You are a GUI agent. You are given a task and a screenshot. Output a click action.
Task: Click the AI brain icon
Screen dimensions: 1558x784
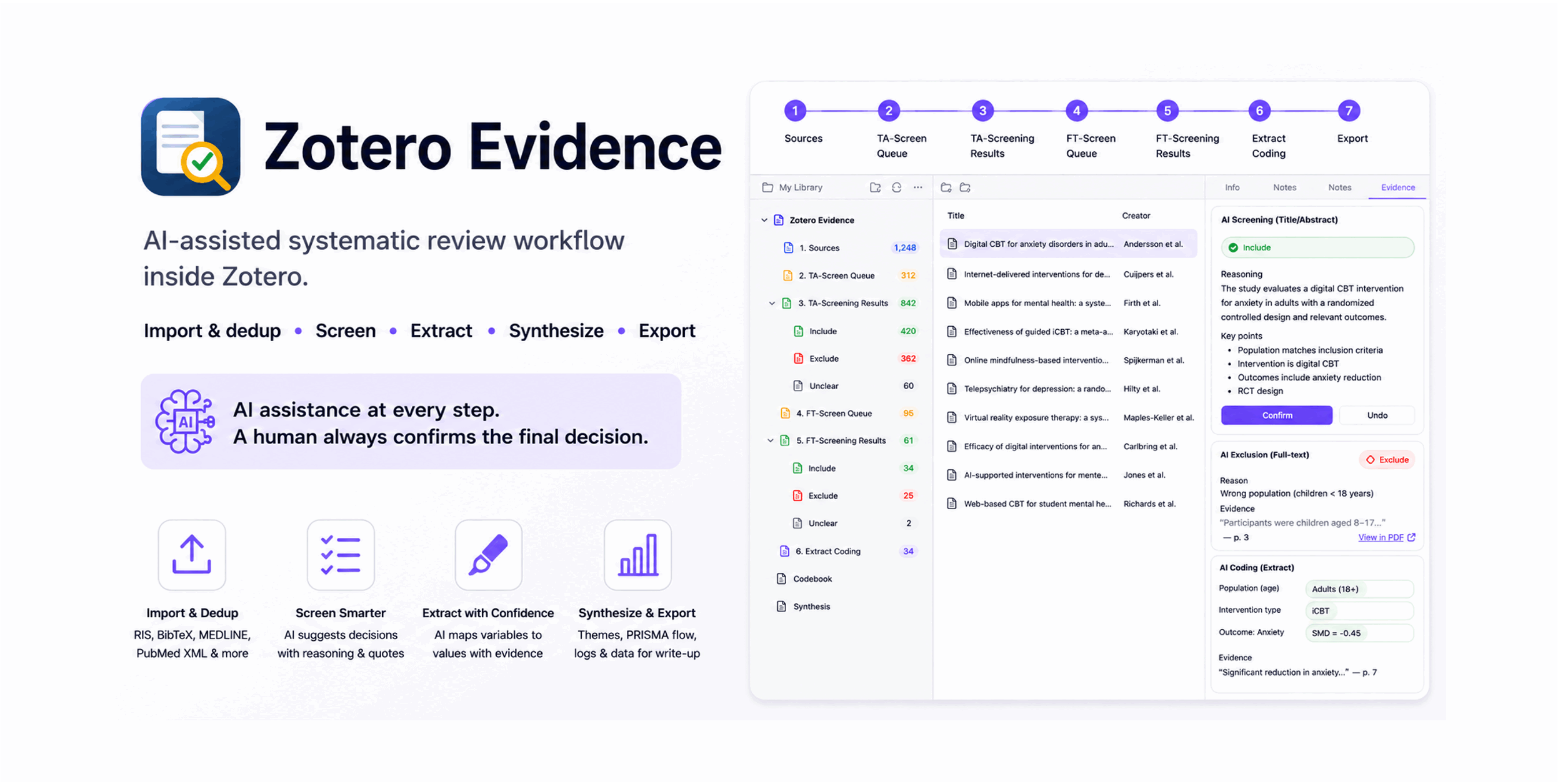185,422
